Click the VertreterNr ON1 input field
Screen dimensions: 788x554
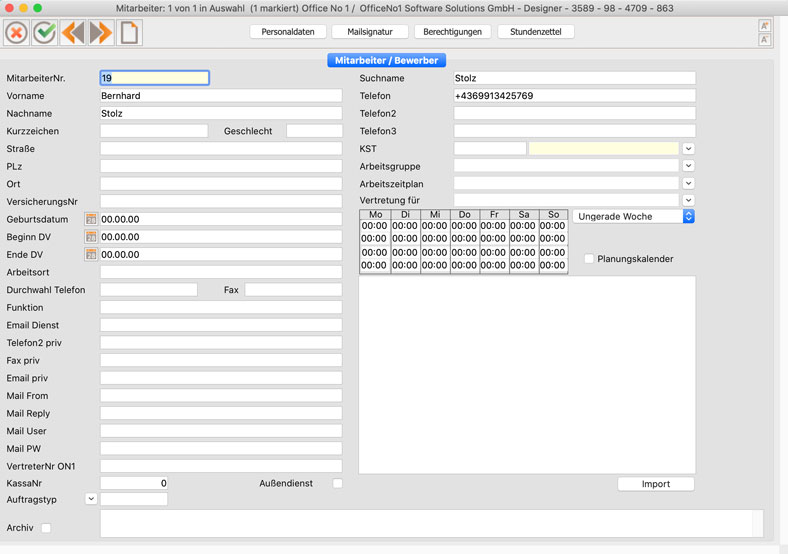221,466
